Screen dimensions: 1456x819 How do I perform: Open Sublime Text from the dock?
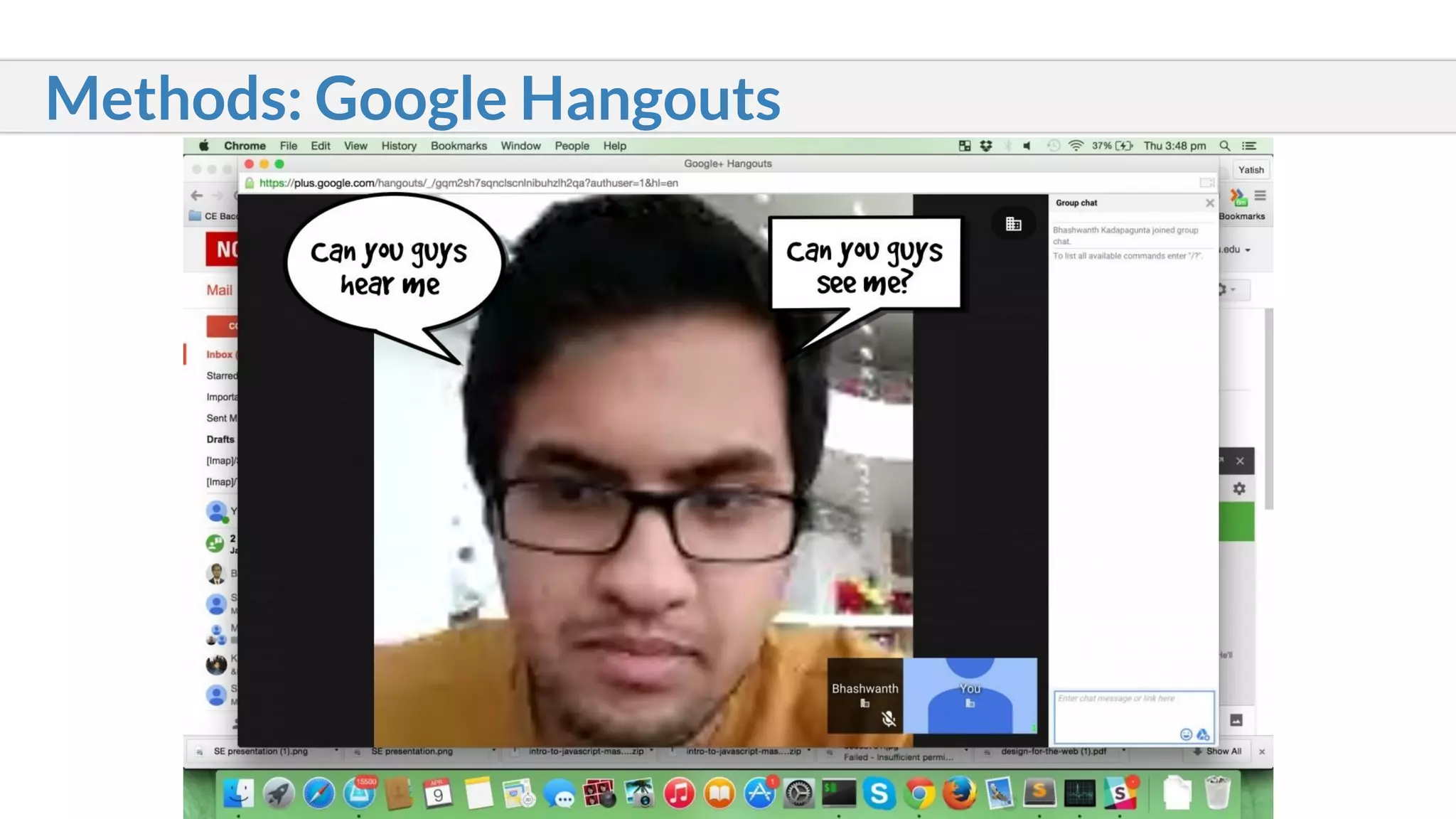click(1039, 793)
